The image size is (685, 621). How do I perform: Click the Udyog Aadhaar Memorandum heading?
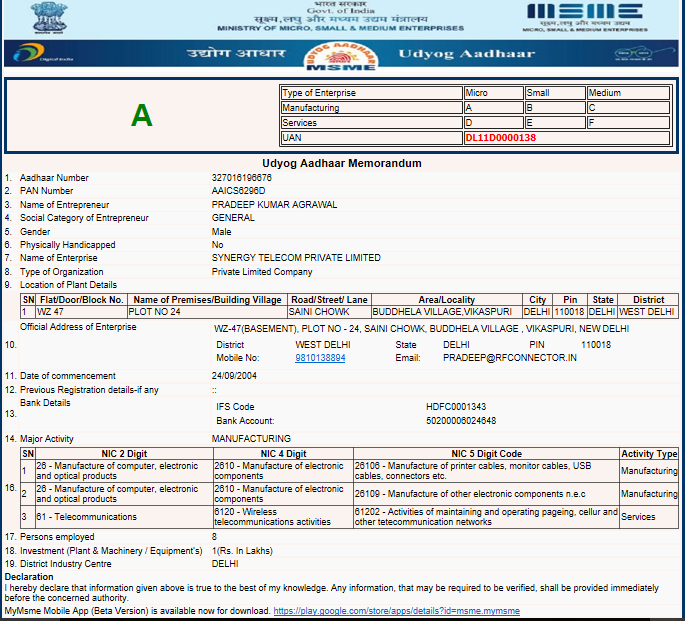click(342, 163)
